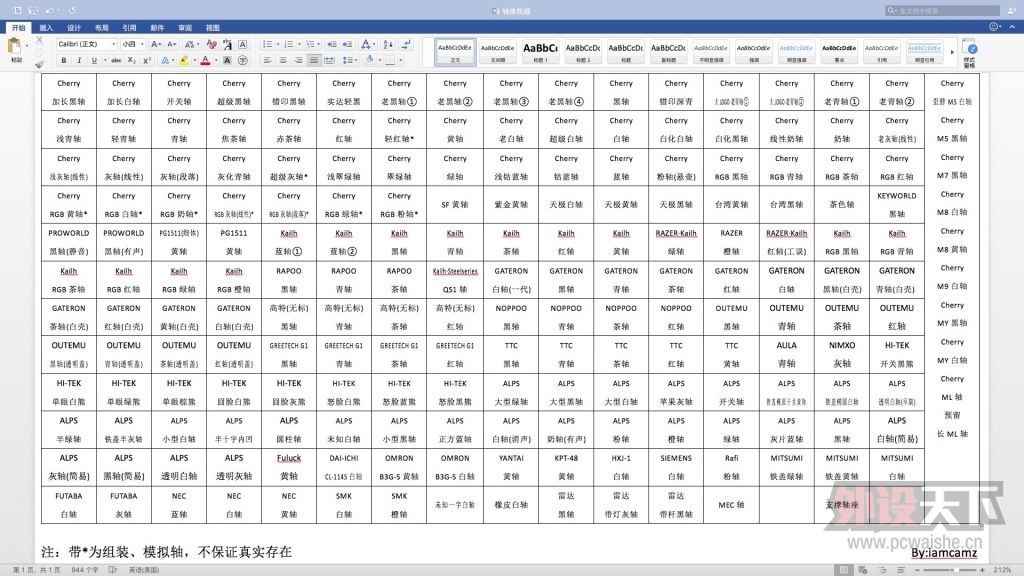This screenshot has height=576, width=1024.
Task: Click the distributed alignment icon
Action: click(x=329, y=60)
